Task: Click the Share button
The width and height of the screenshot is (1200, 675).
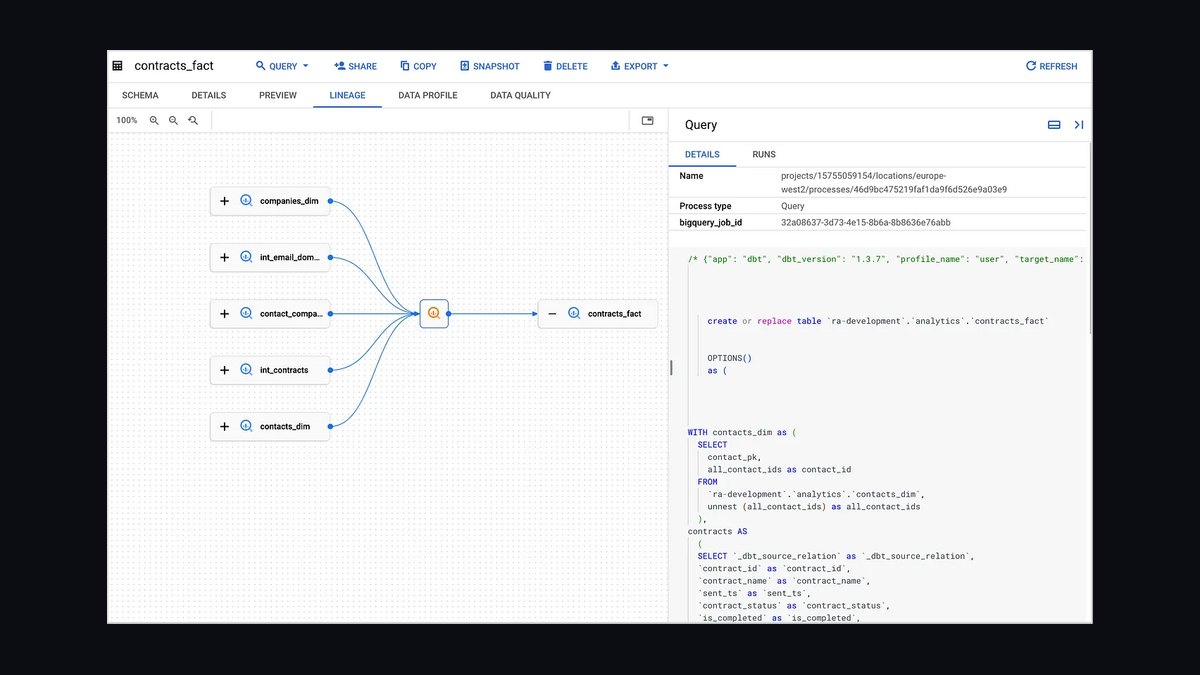Action: tap(355, 66)
